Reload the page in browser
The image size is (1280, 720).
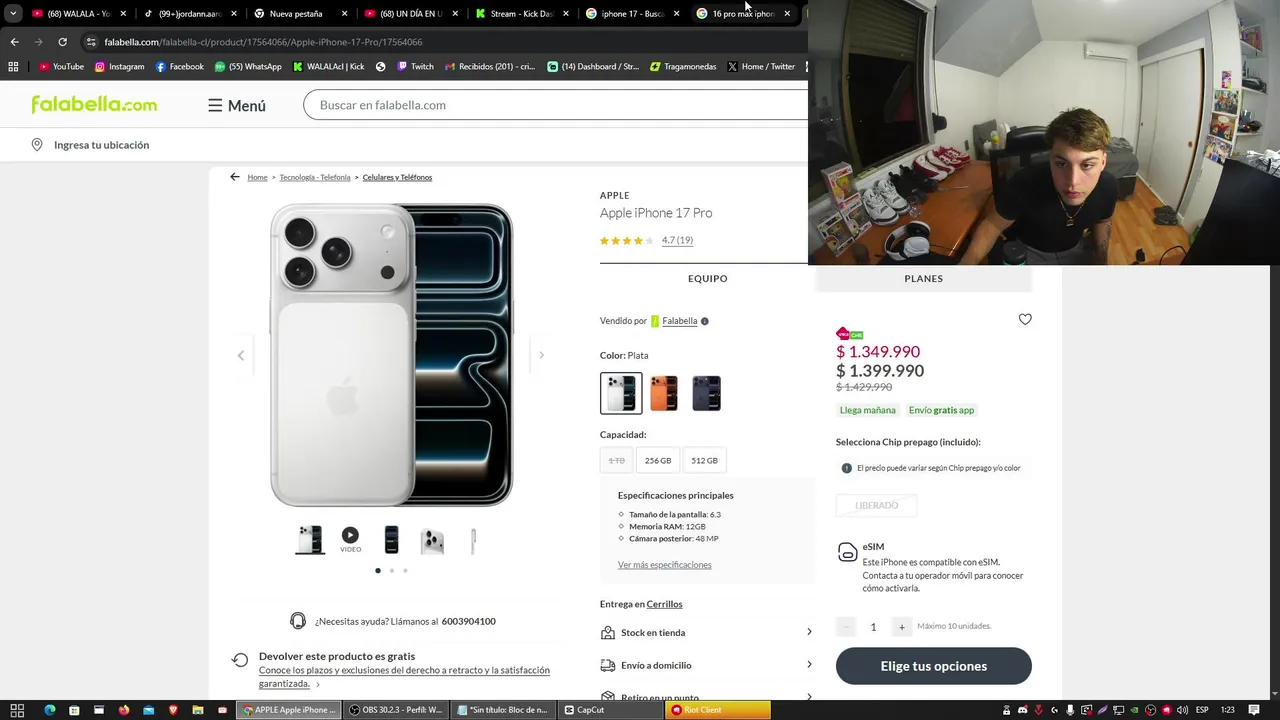(x=62, y=42)
